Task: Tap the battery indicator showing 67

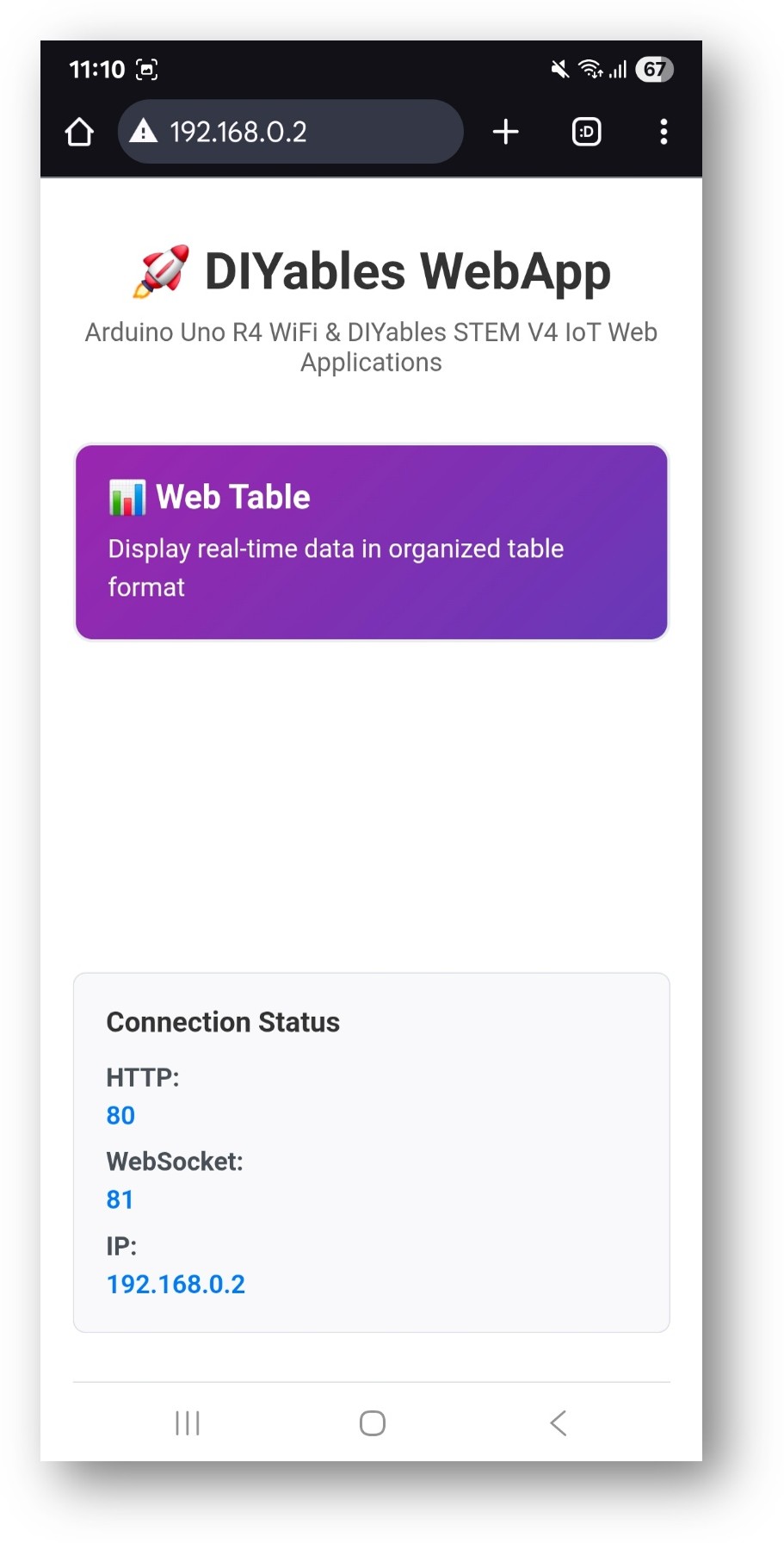Action: [654, 70]
